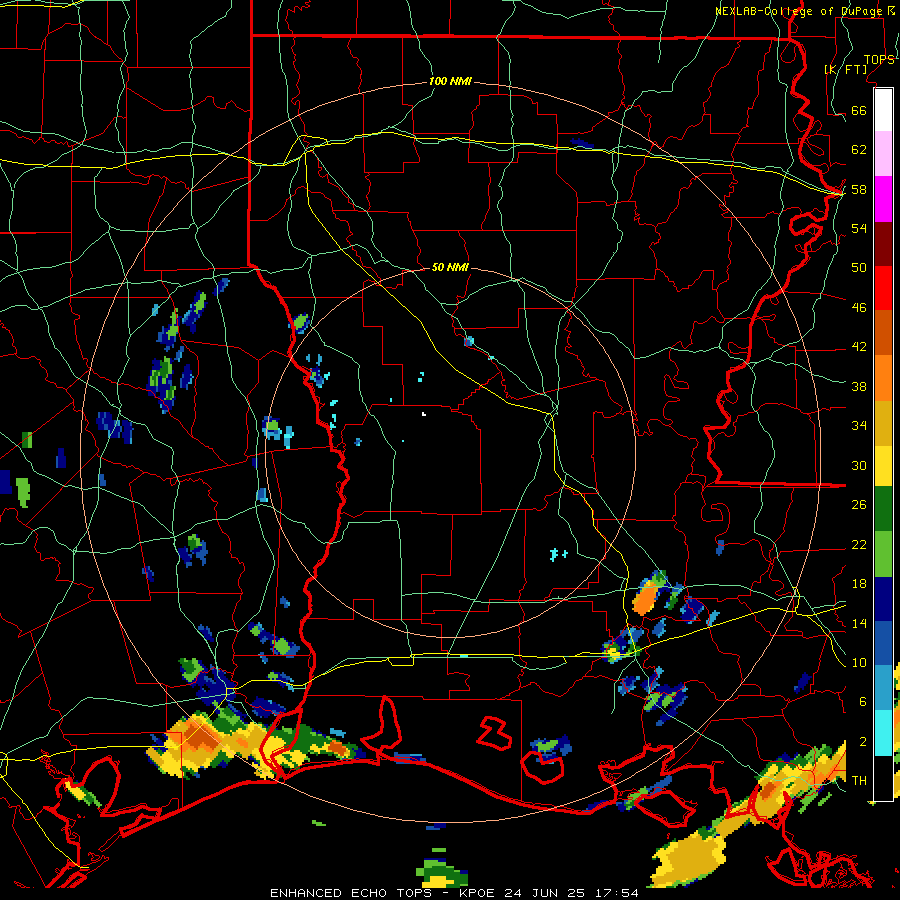The width and height of the screenshot is (900, 900).
Task: Click the '50' legend value
Action: point(859,267)
